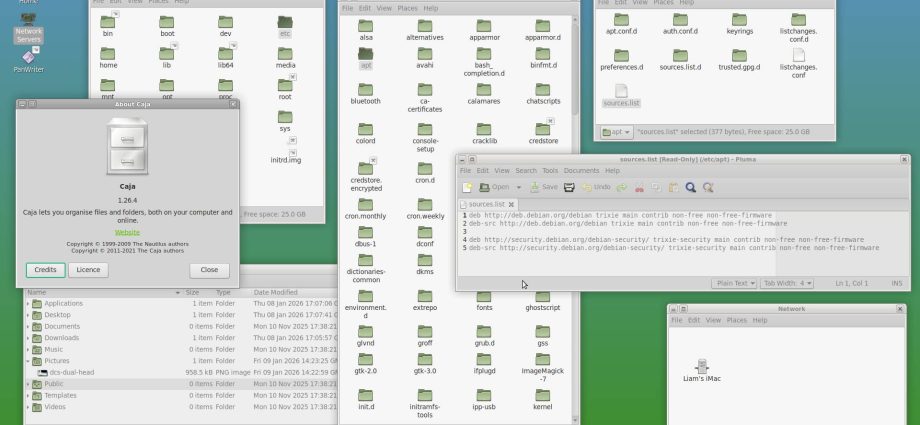Select the Network Servers desktop icon
This screenshot has height=425, width=920.
coord(28,28)
